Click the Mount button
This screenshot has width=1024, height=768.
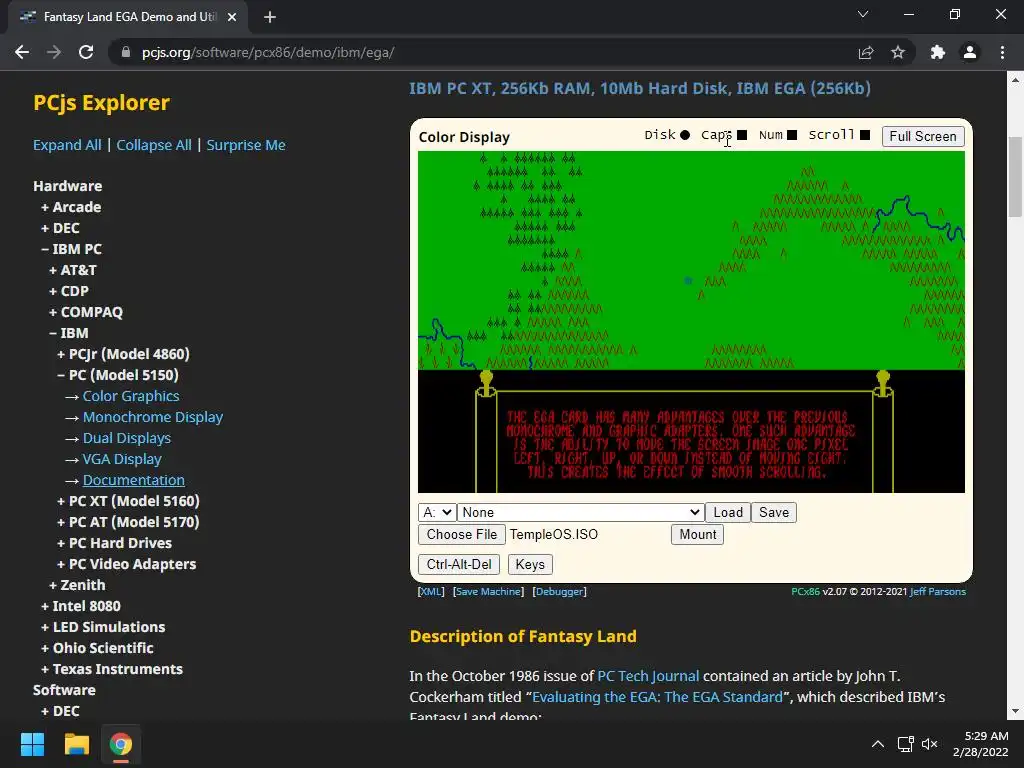pos(697,534)
